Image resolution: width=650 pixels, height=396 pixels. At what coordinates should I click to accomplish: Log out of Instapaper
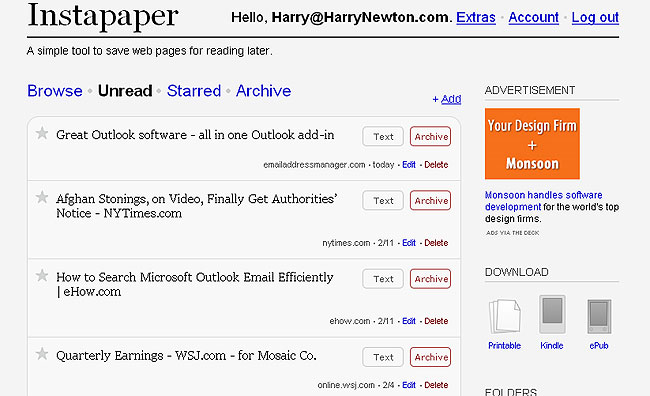(595, 17)
